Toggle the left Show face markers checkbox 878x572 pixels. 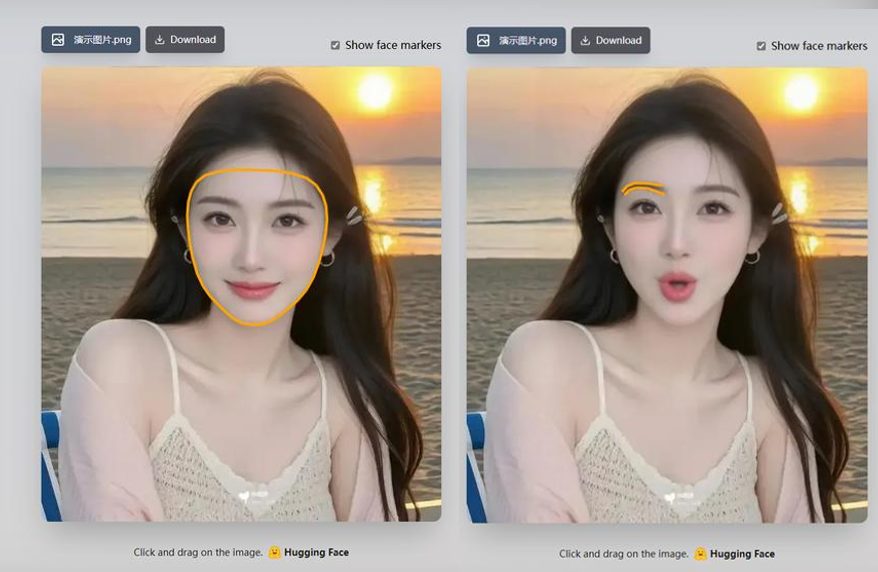coord(335,46)
